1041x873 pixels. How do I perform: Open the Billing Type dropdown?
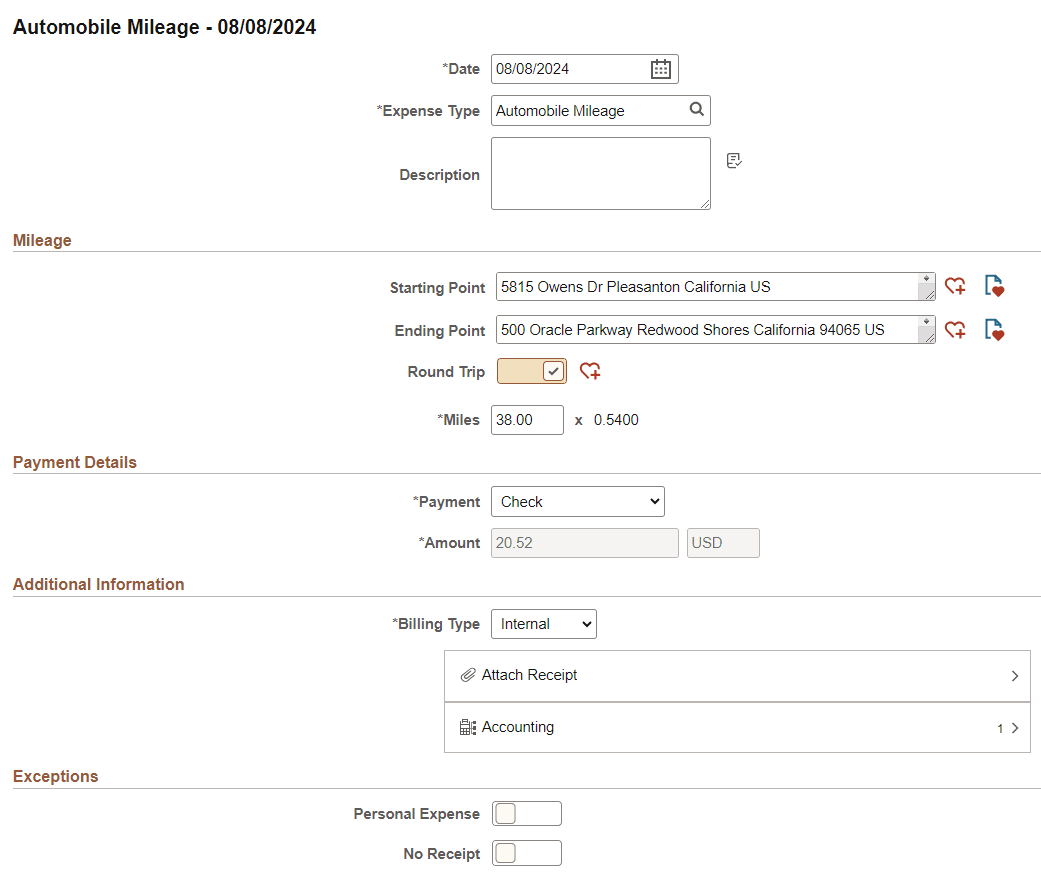pyautogui.click(x=543, y=623)
